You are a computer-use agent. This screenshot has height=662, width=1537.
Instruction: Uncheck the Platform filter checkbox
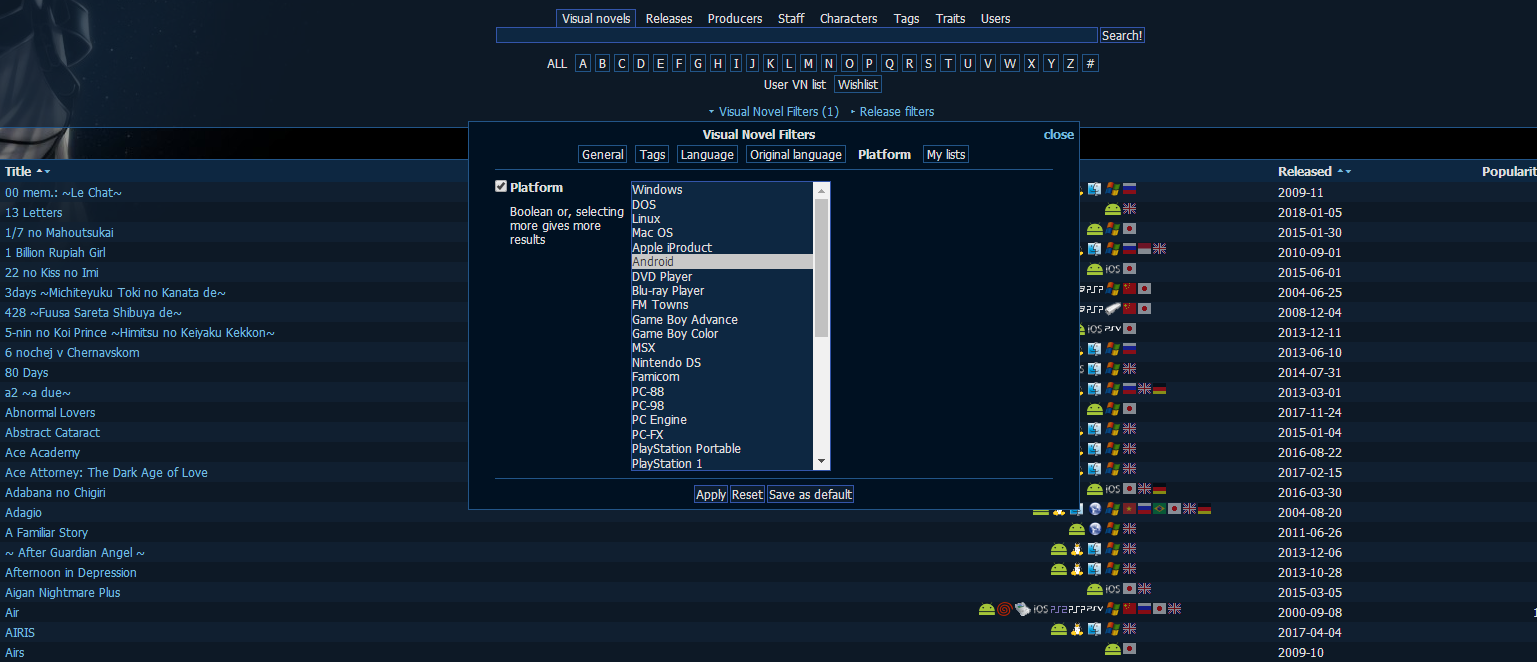(x=501, y=186)
